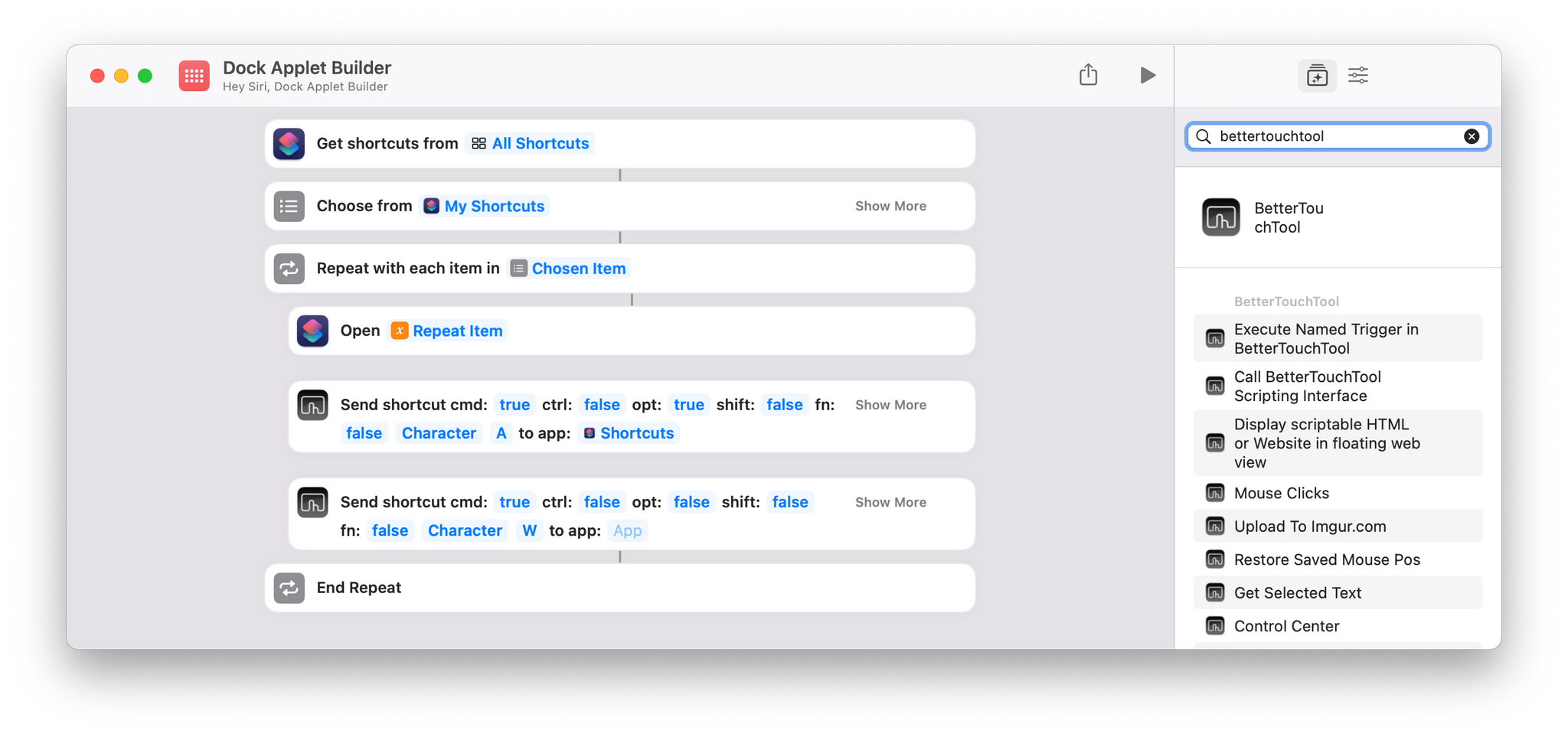Expand Show More on second Send shortcut

[x=890, y=502]
